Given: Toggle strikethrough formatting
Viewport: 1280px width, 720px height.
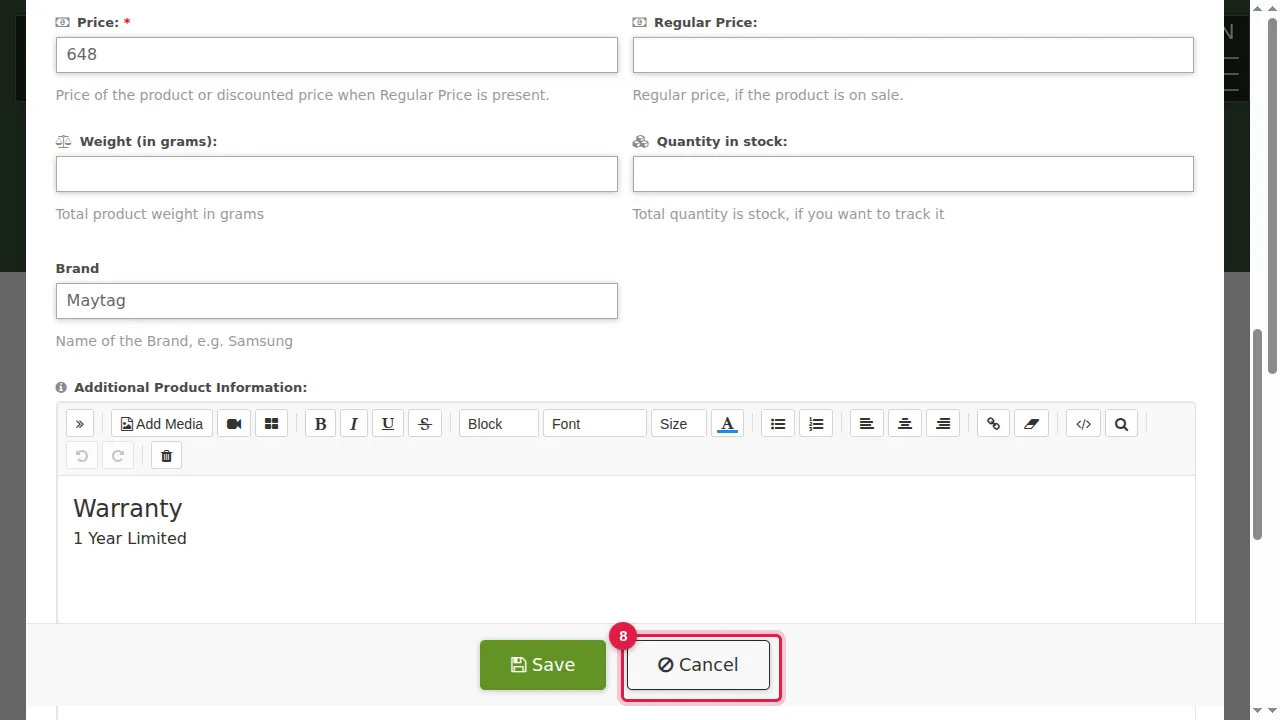Looking at the screenshot, I should tap(424, 424).
